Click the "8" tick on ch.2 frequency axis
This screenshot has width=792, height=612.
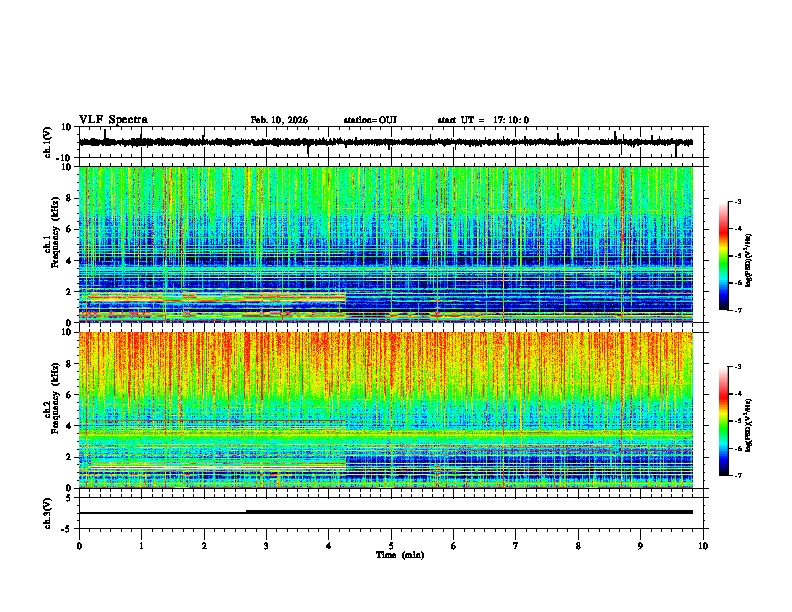click(69, 364)
